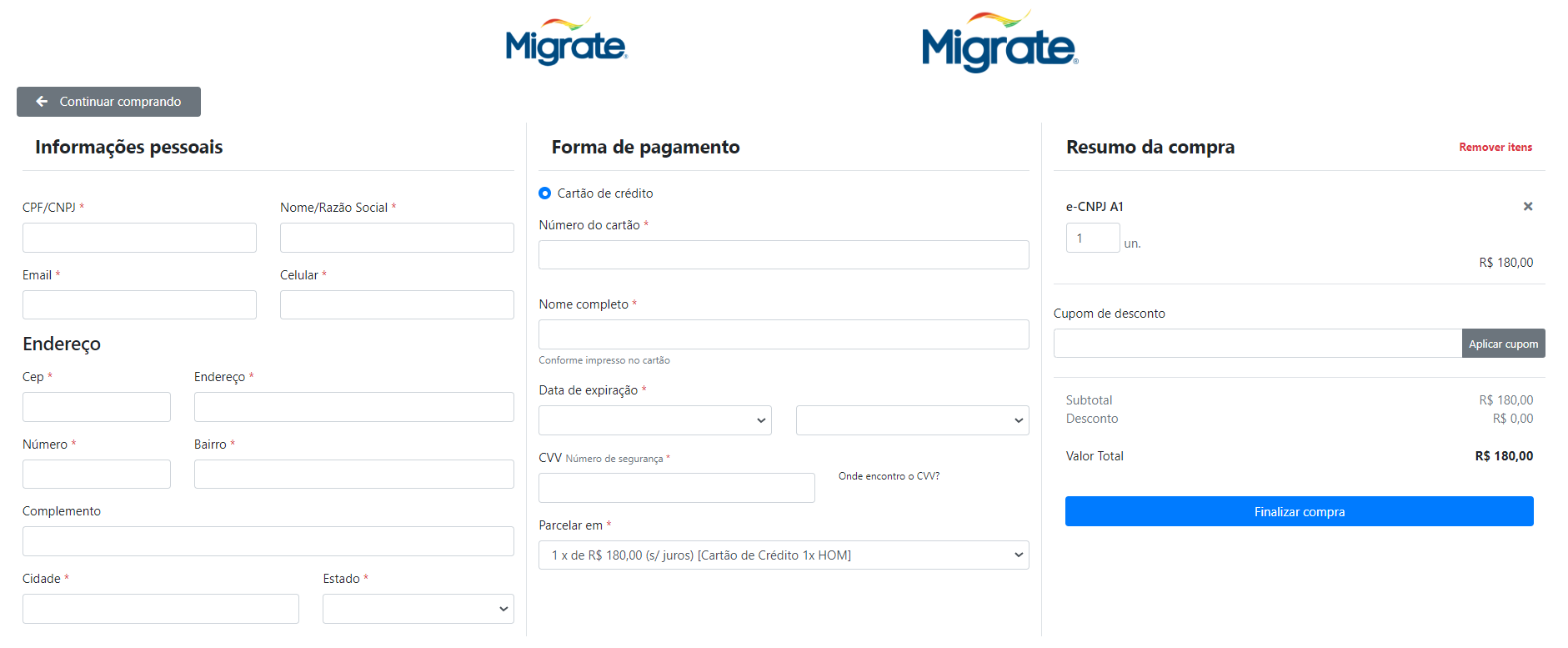Click the Finalizar compra button
This screenshot has height=648, width=1568.
tap(1299, 512)
